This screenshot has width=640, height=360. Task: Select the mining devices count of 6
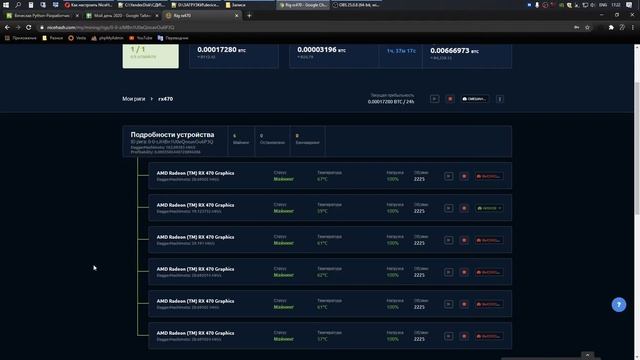click(235, 136)
